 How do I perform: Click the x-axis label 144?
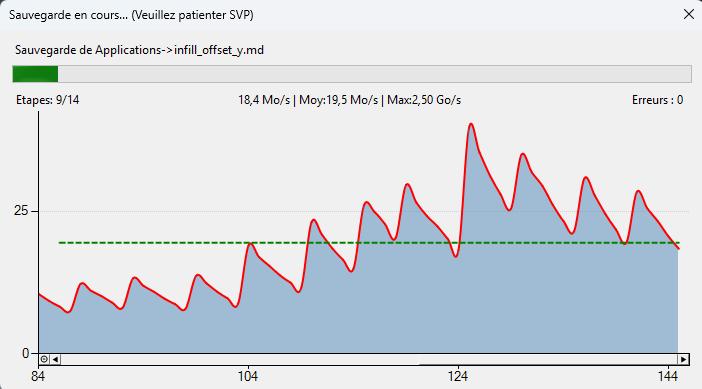[668, 376]
